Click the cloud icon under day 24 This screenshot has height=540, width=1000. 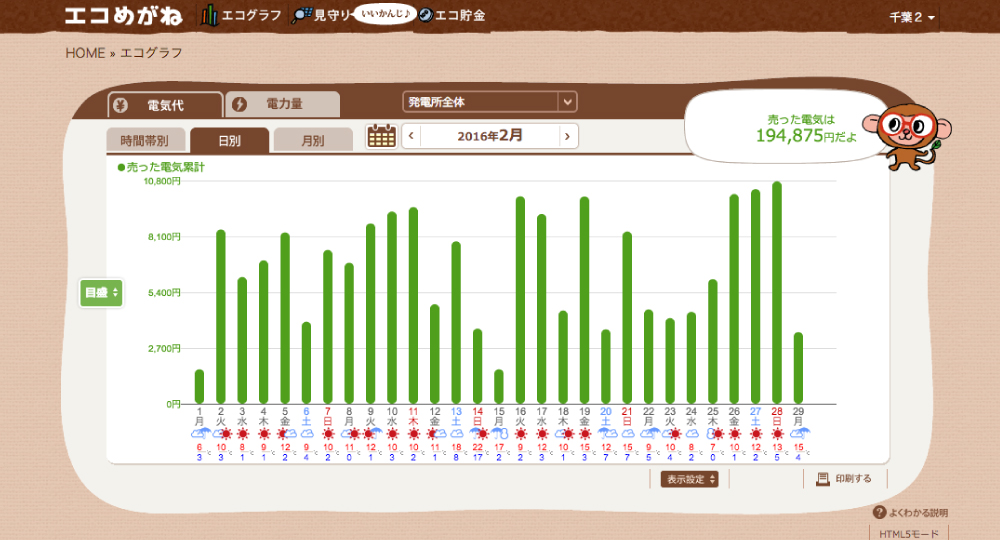691,434
